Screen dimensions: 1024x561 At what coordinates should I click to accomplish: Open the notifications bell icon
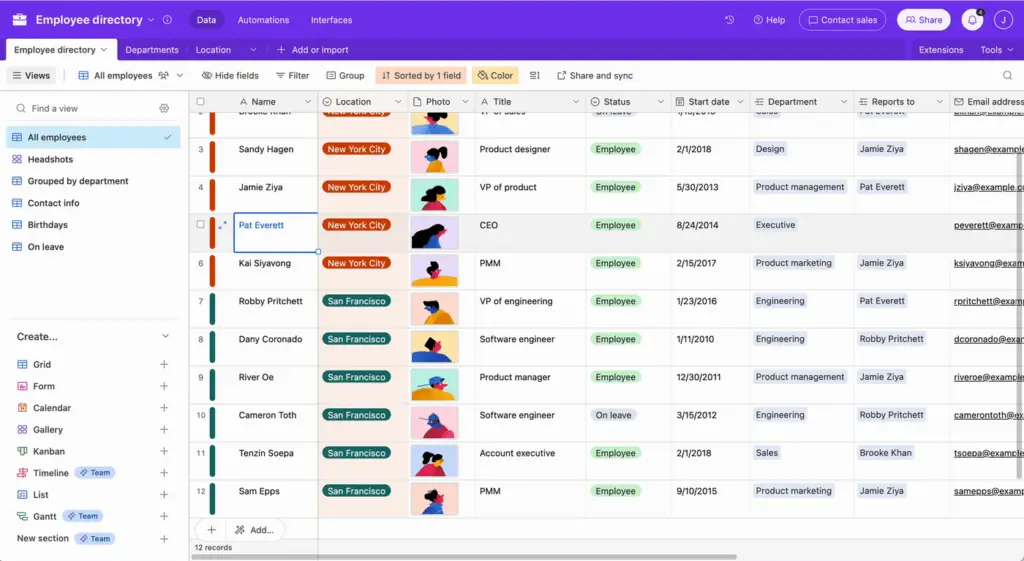tap(972, 20)
